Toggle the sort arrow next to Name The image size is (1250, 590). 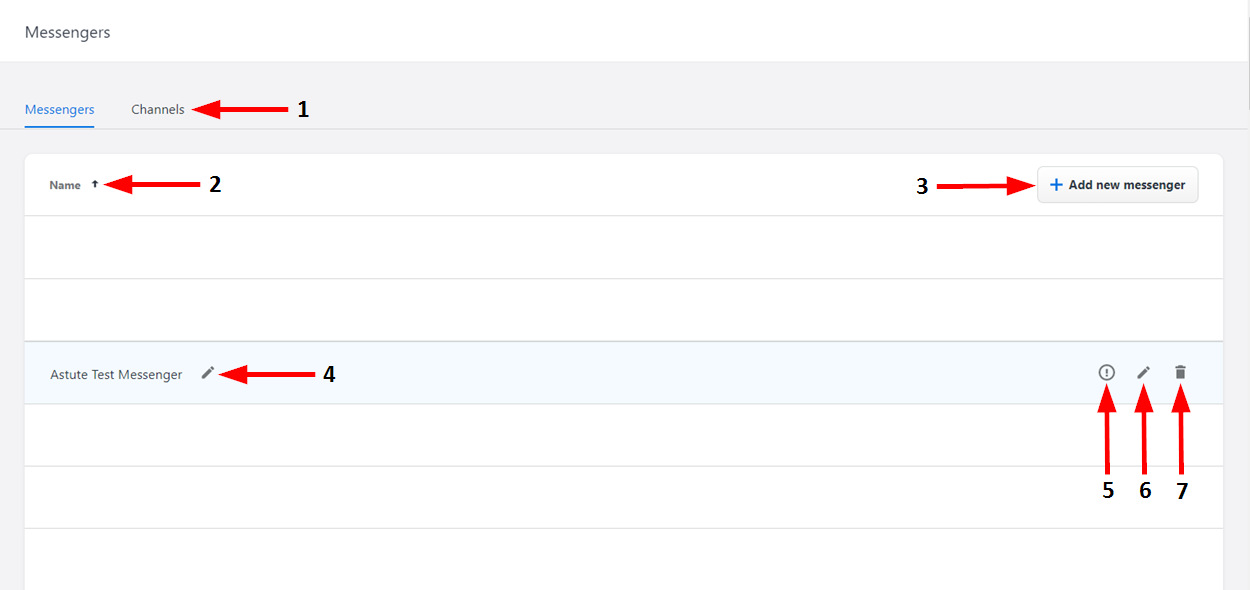[x=95, y=184]
